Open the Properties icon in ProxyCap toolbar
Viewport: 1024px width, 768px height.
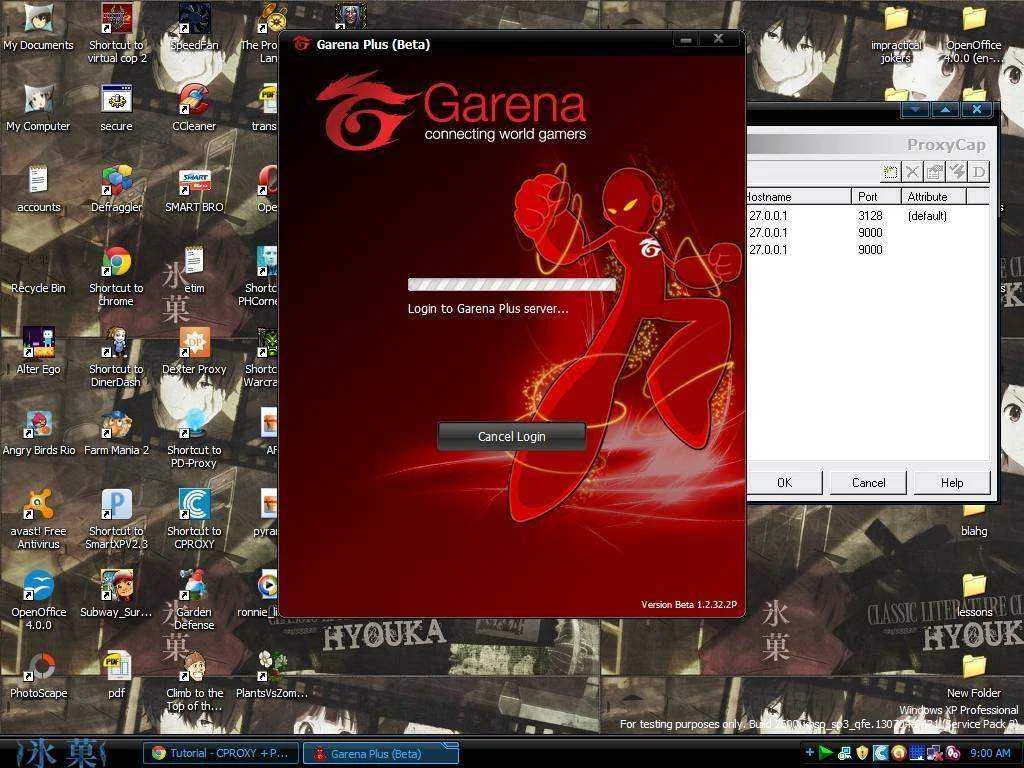tap(935, 172)
